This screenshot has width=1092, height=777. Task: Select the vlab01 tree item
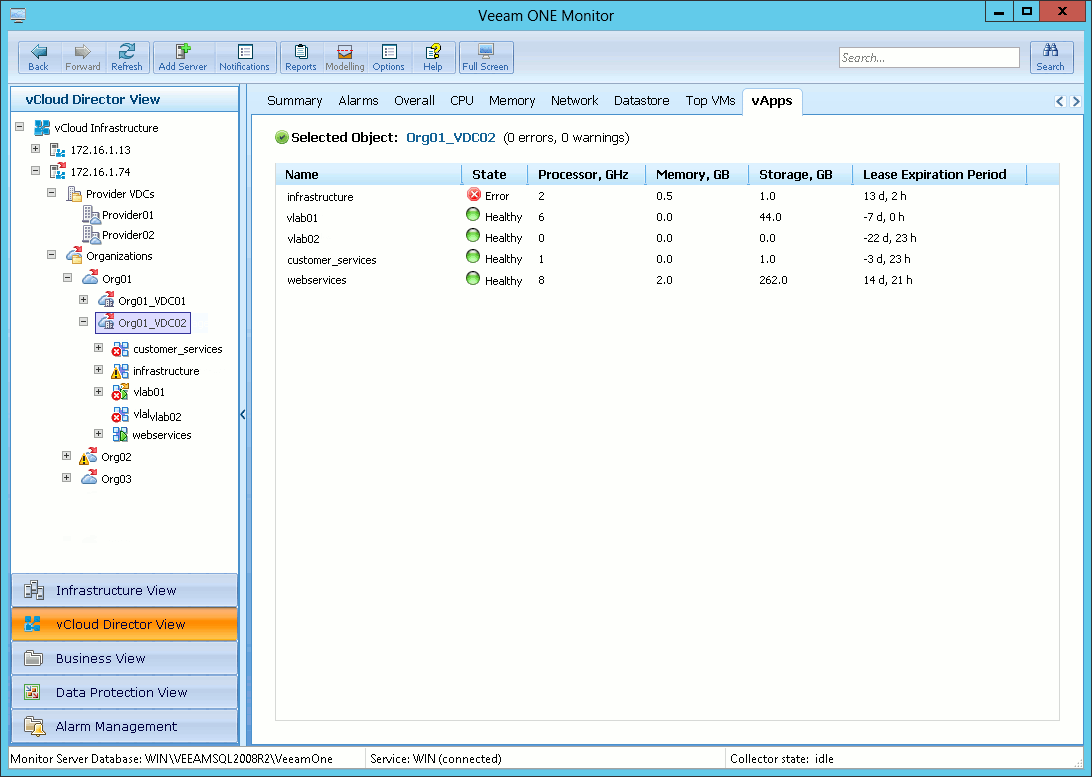[x=149, y=392]
